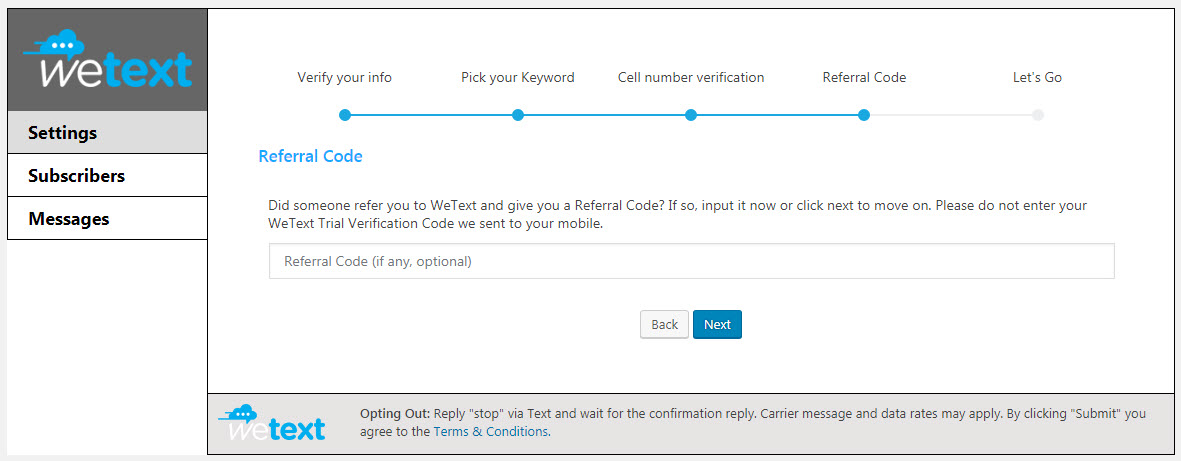This screenshot has height=461, width=1181.
Task: Open the Messages menu item
Action: click(x=107, y=218)
